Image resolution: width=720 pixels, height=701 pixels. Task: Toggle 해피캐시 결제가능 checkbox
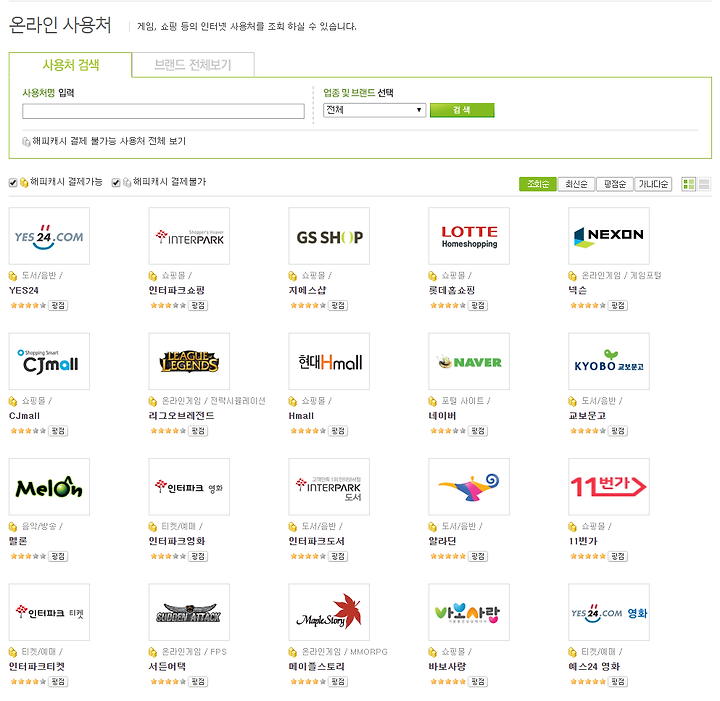(x=13, y=183)
